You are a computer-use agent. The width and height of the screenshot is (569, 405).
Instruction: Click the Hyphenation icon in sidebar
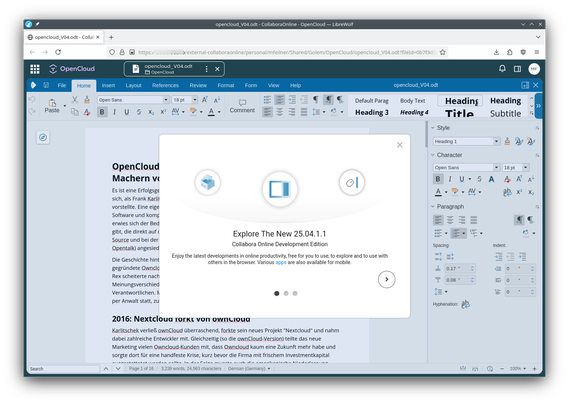coord(466,304)
